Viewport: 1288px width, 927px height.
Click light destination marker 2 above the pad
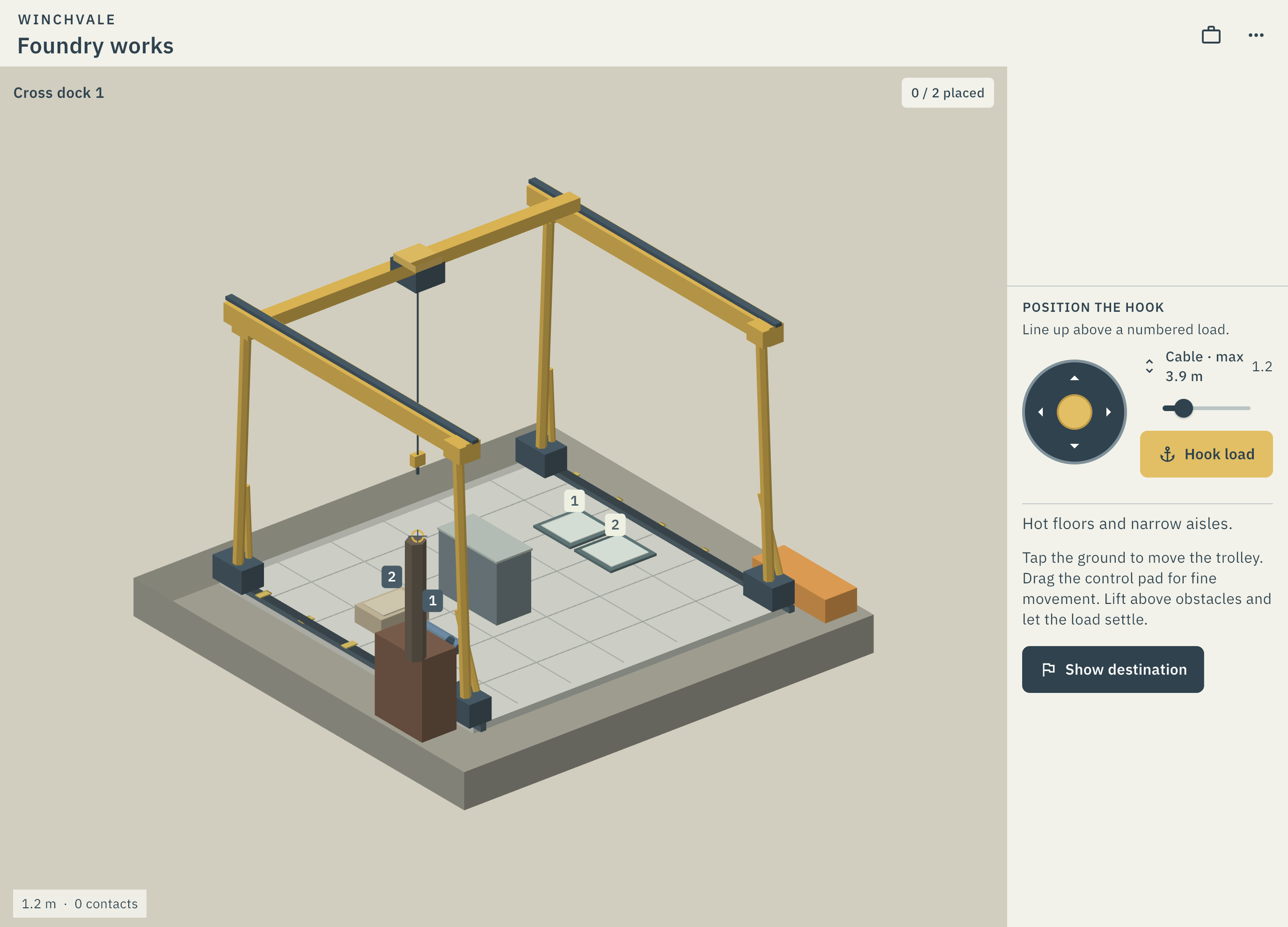[615, 525]
